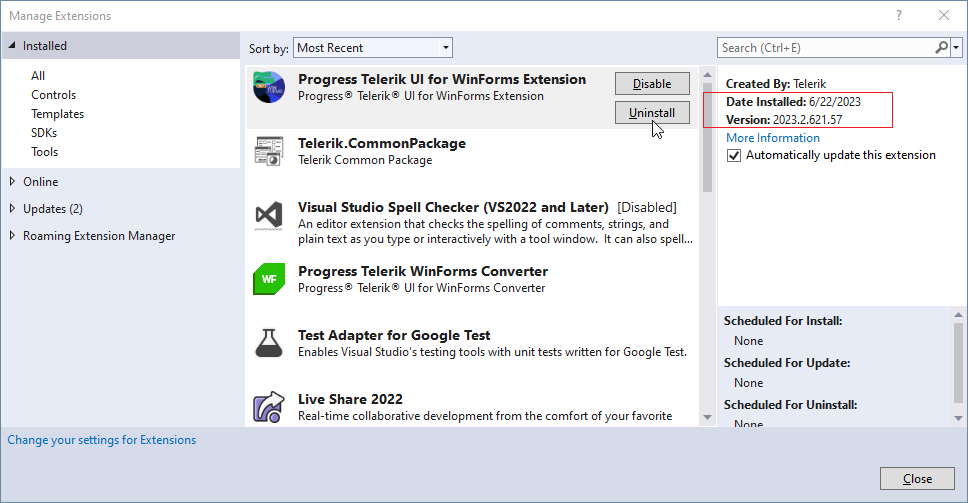
Task: Select Live Share 2022 title
Action: [350, 399]
